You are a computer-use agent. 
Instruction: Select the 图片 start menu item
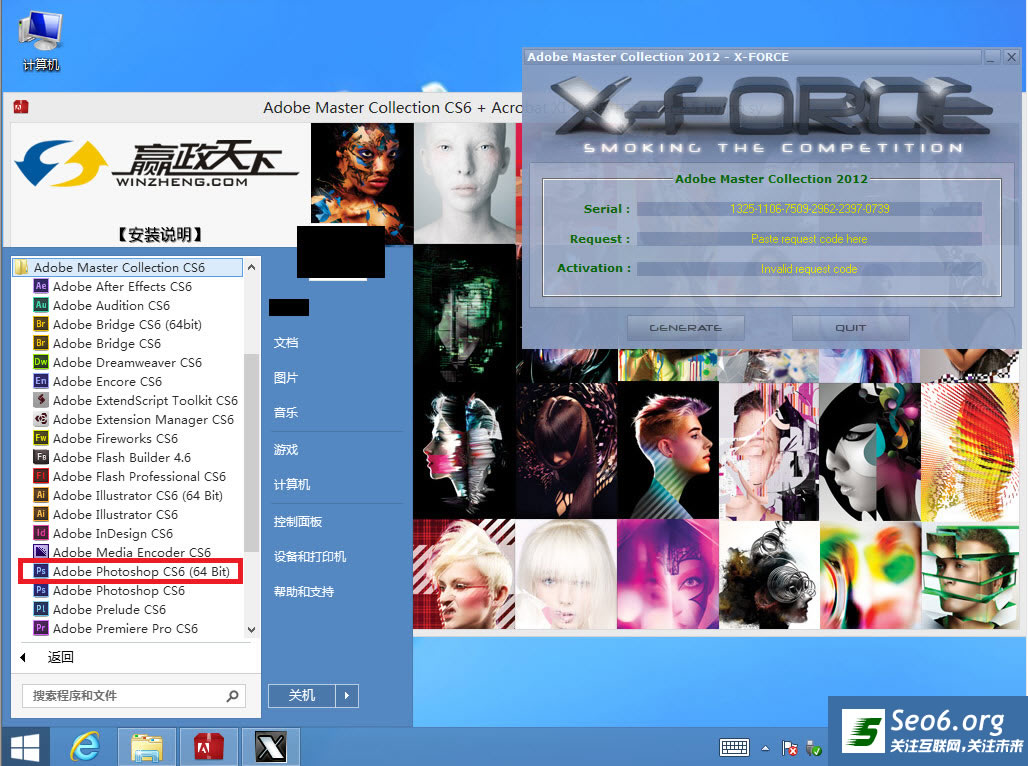click(x=286, y=378)
